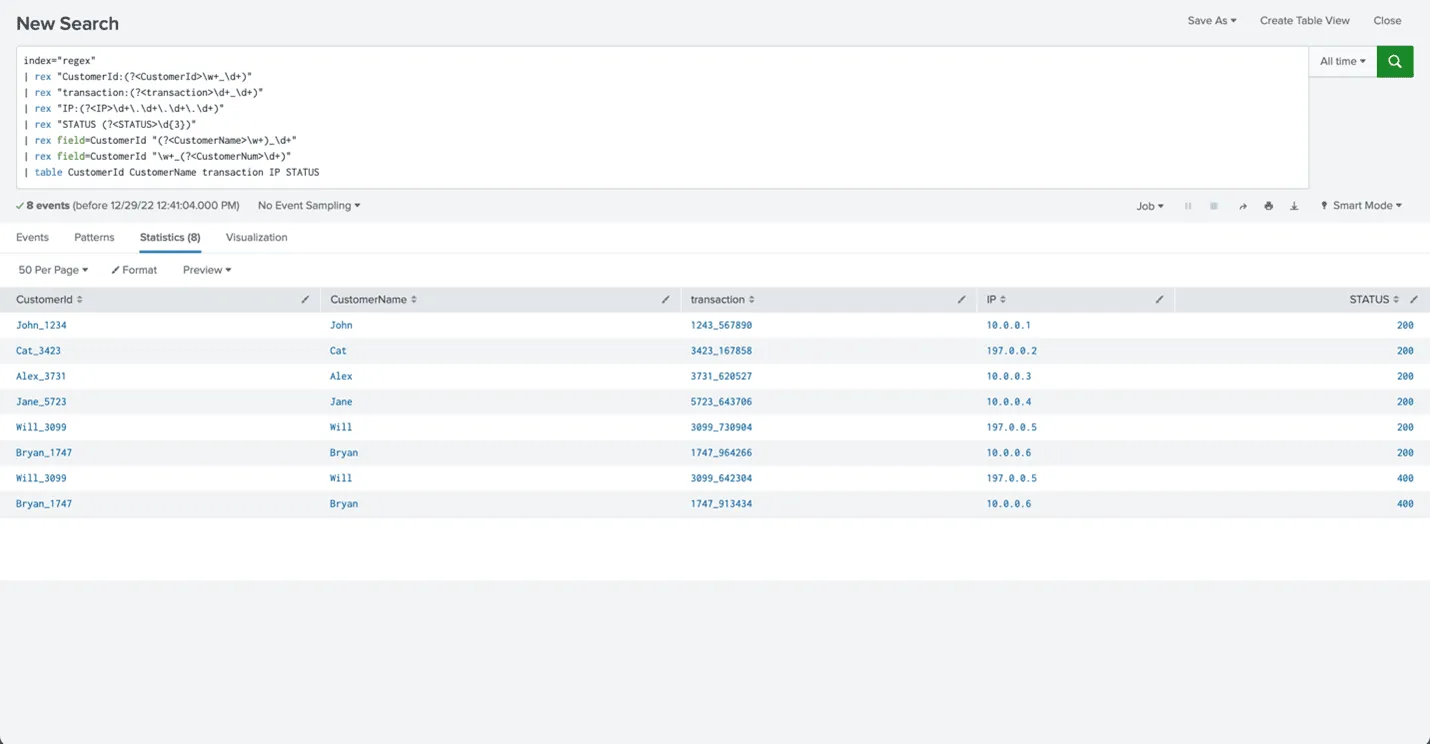Sort the table by the IP column

pyautogui.click(x=996, y=300)
